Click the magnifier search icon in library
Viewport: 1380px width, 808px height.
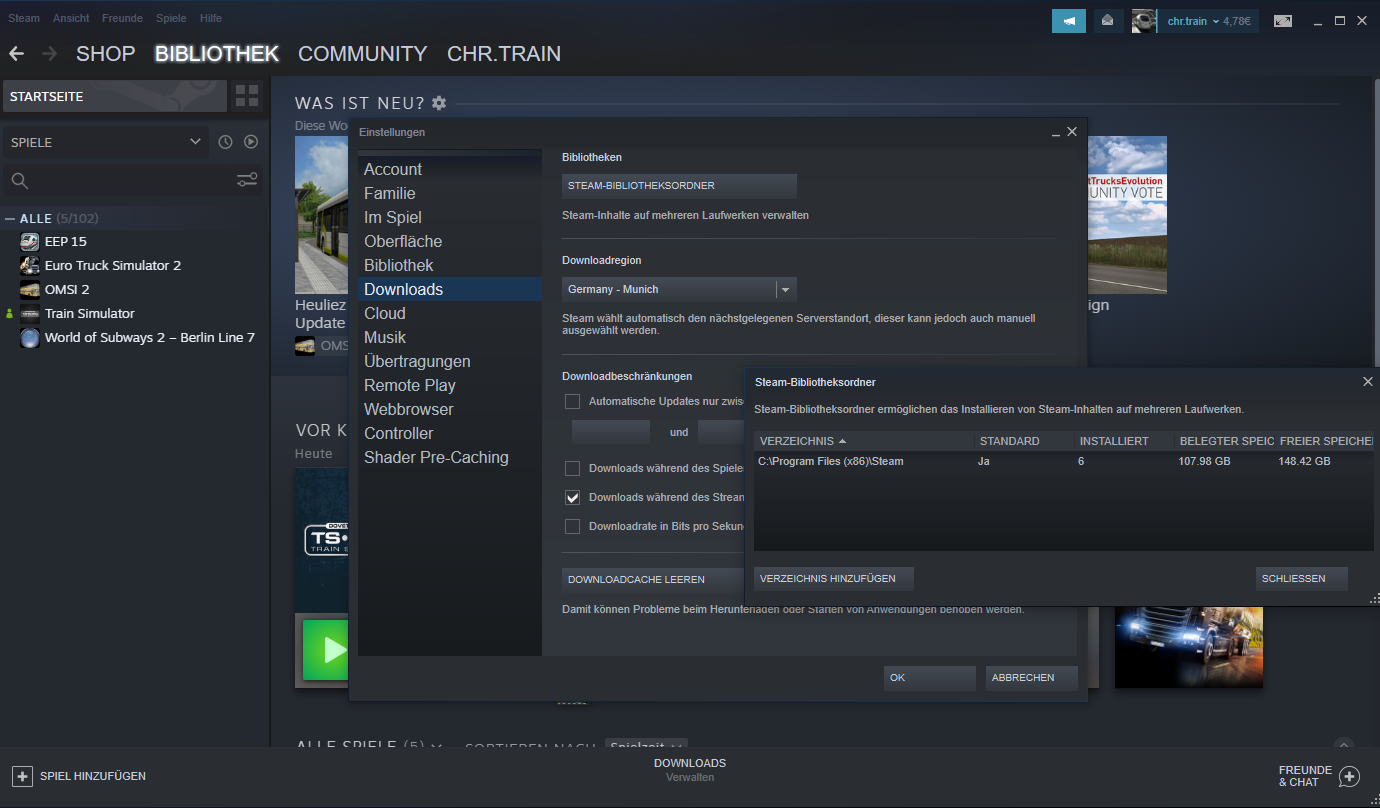tap(20, 181)
